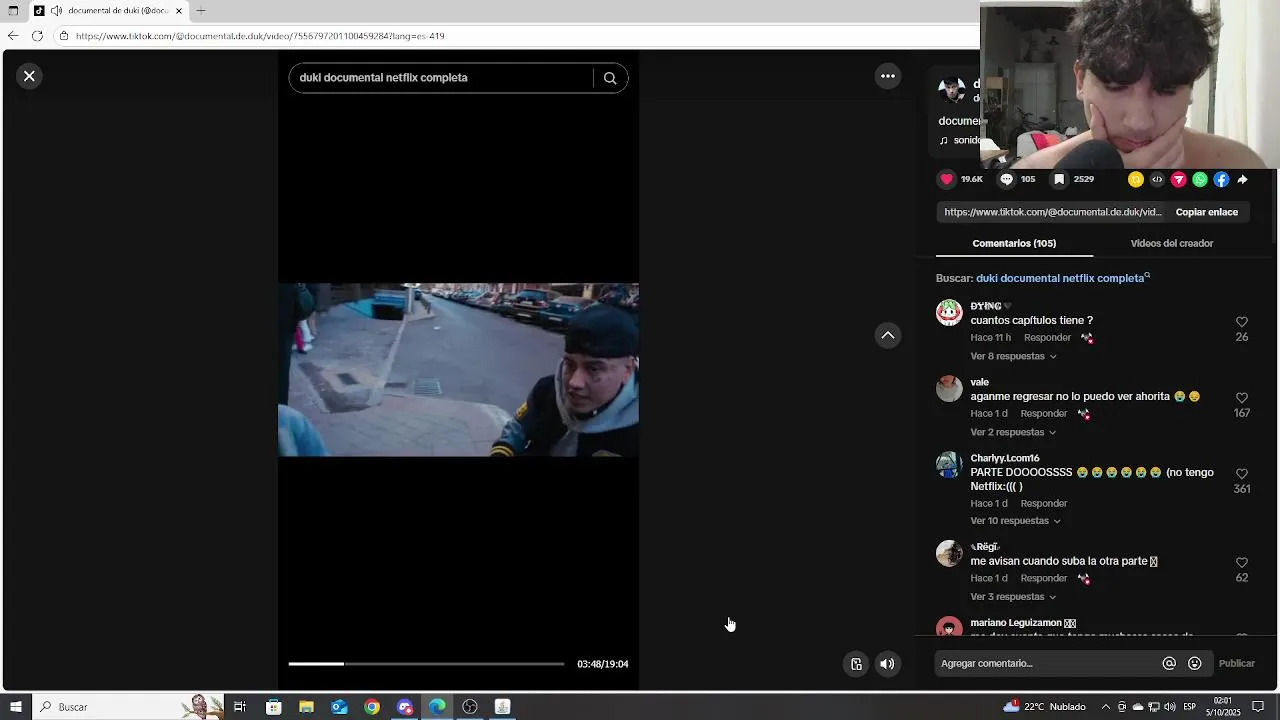The height and width of the screenshot is (720, 1280).
Task: Open Microsoft Store from taskbar
Action: tap(273, 707)
